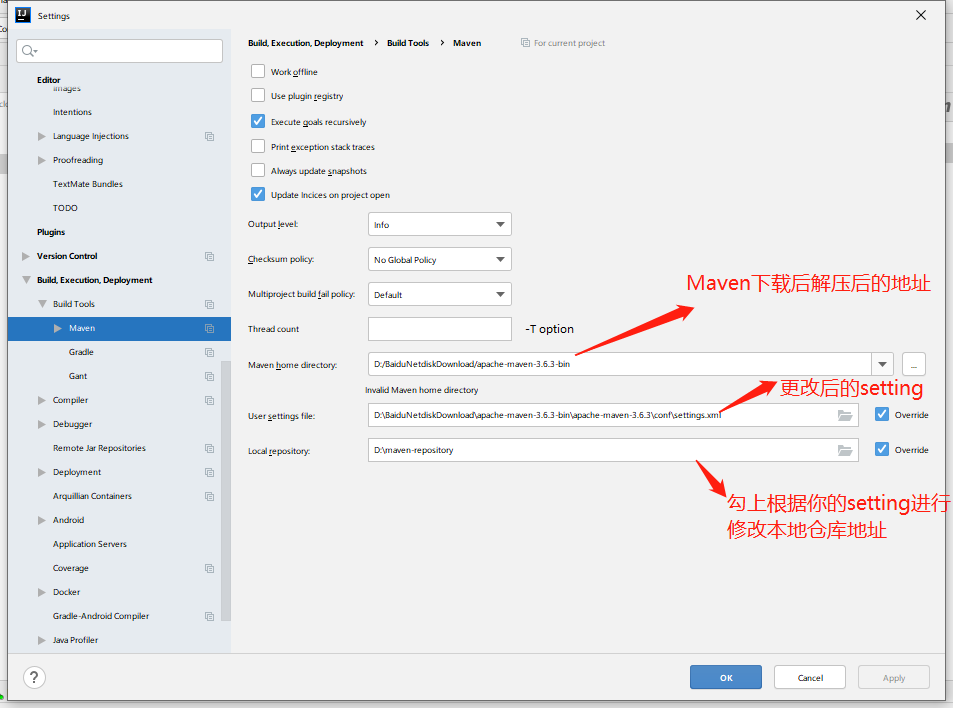Image resolution: width=953 pixels, height=708 pixels.
Task: Open the Output level dropdown
Action: [x=439, y=224]
